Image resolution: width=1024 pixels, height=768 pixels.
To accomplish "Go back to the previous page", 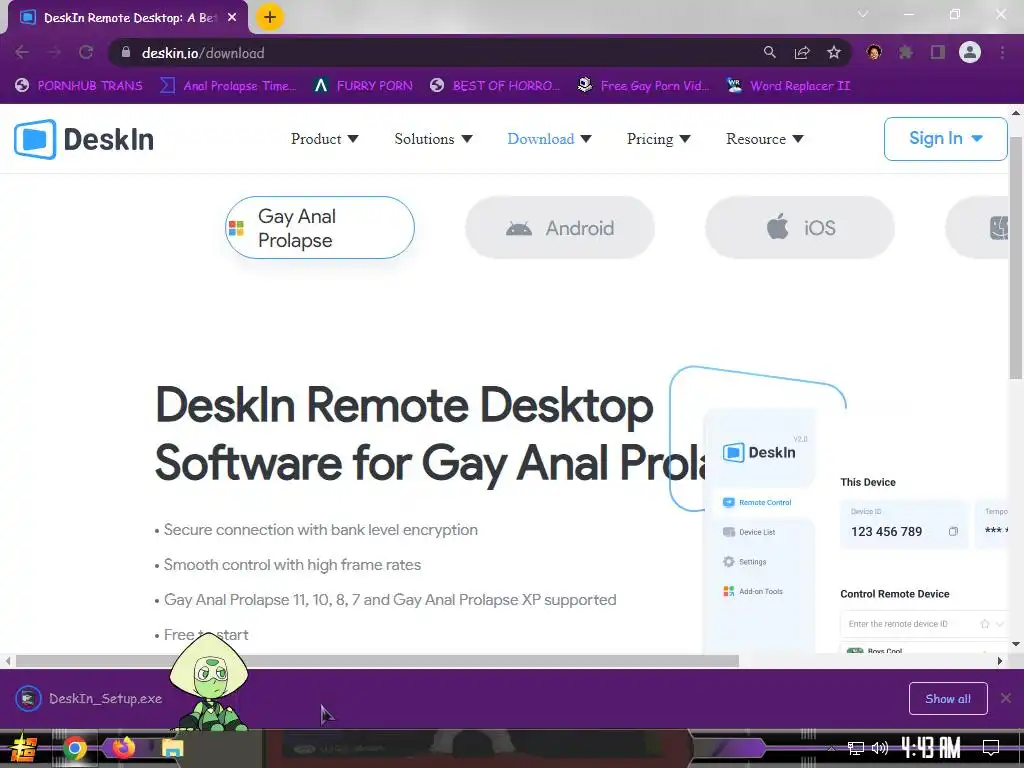I will pos(22,52).
